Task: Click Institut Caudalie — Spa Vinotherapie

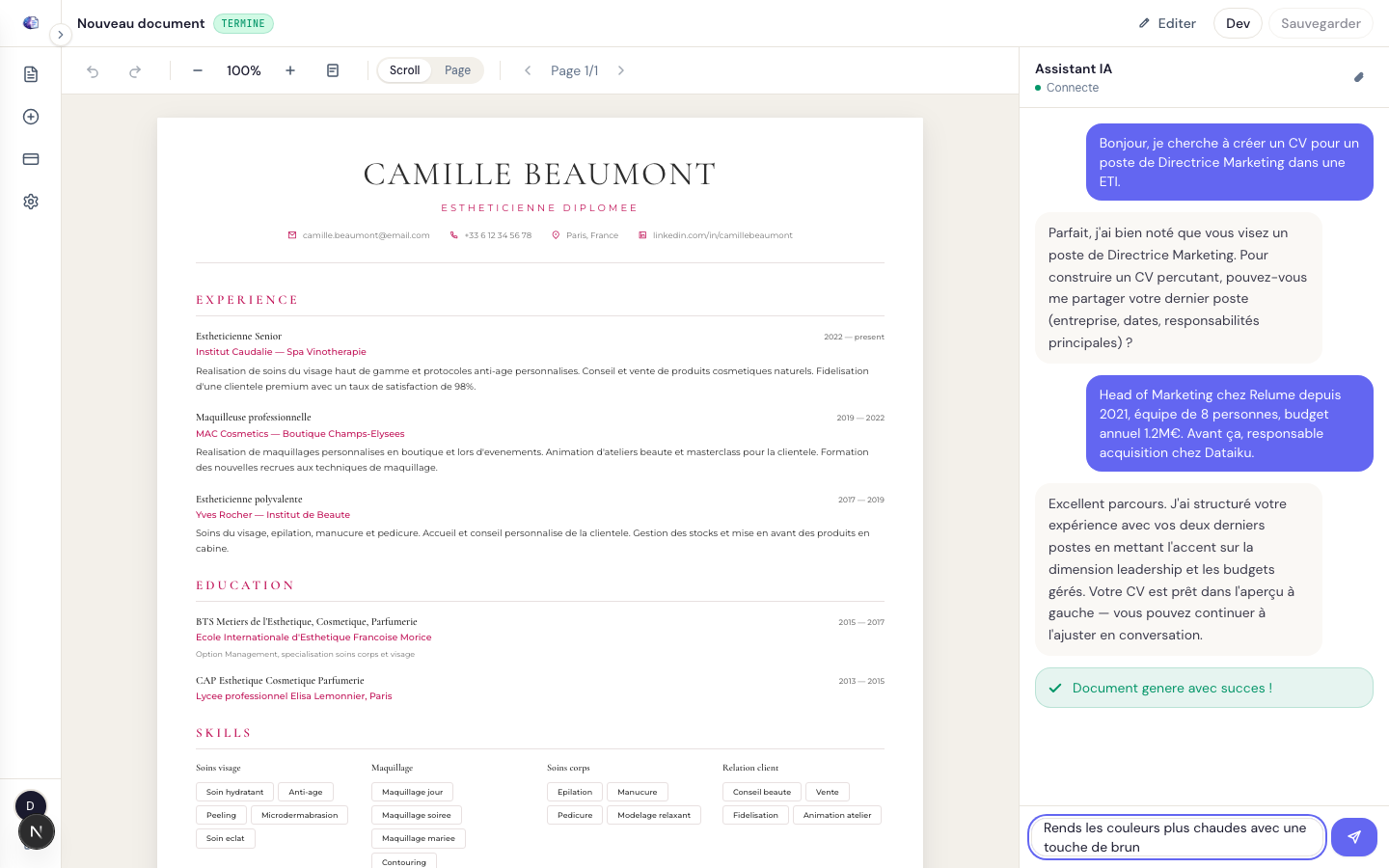Action: click(x=281, y=352)
